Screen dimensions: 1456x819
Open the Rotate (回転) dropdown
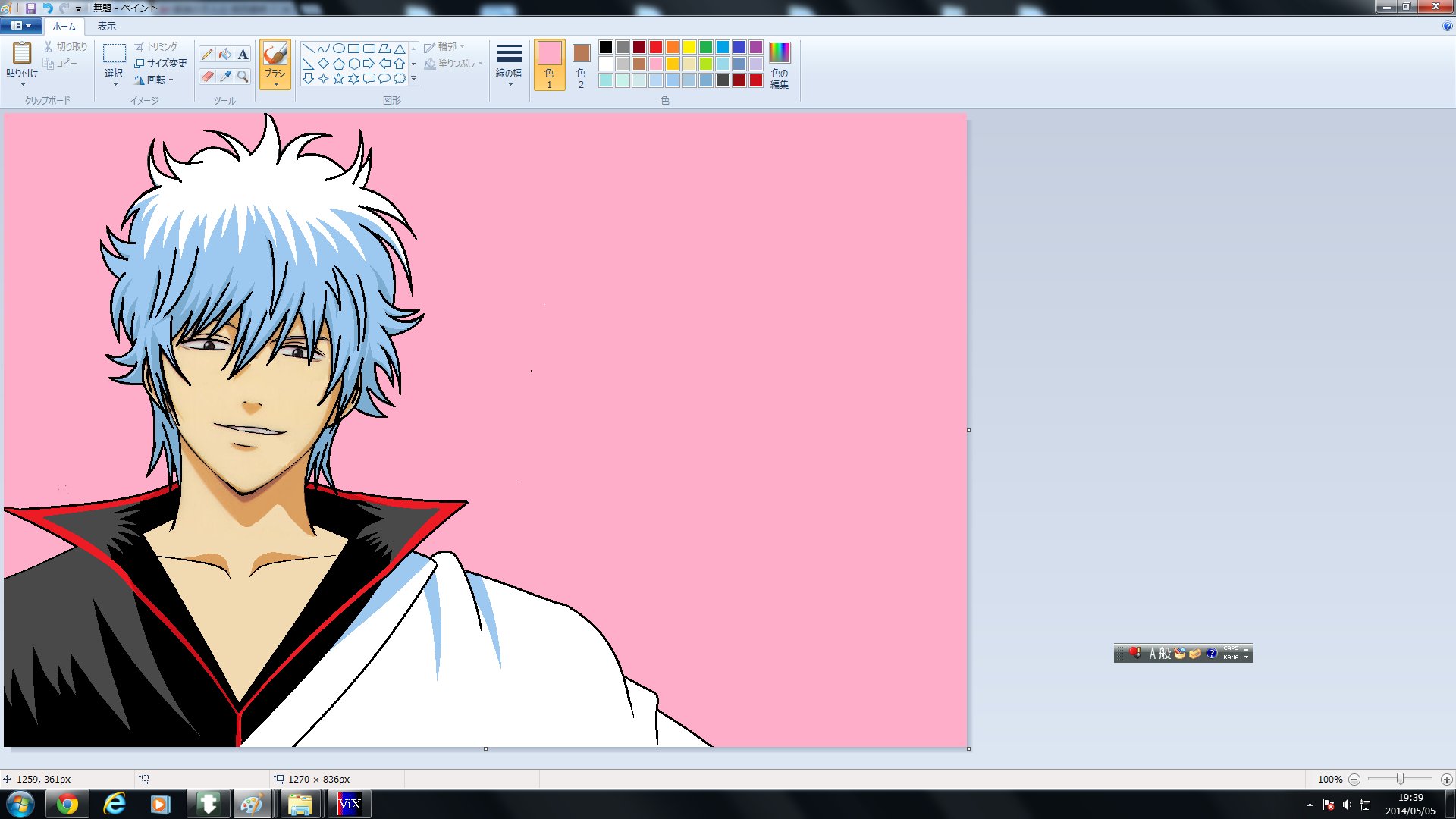155,80
